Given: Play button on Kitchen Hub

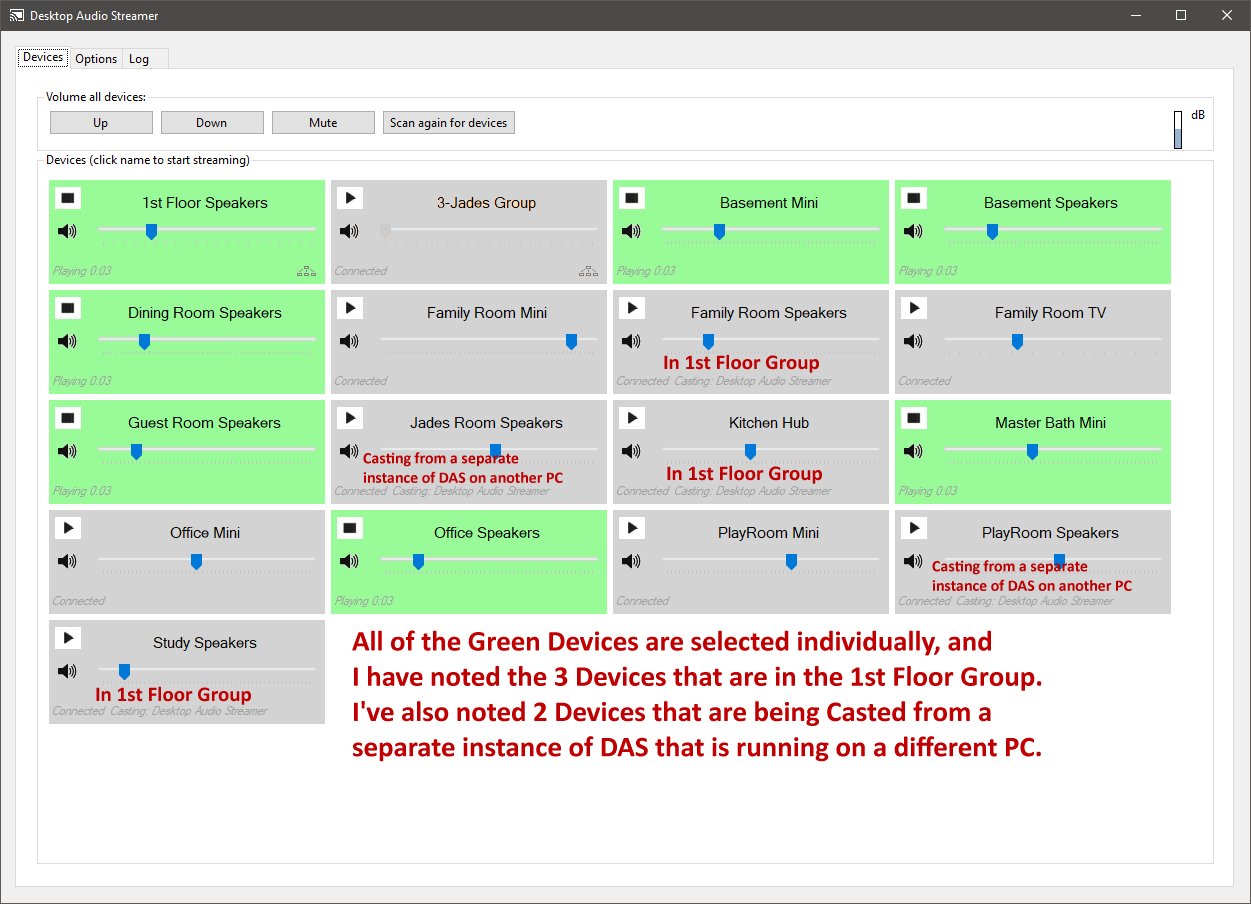Looking at the screenshot, I should tap(632, 418).
